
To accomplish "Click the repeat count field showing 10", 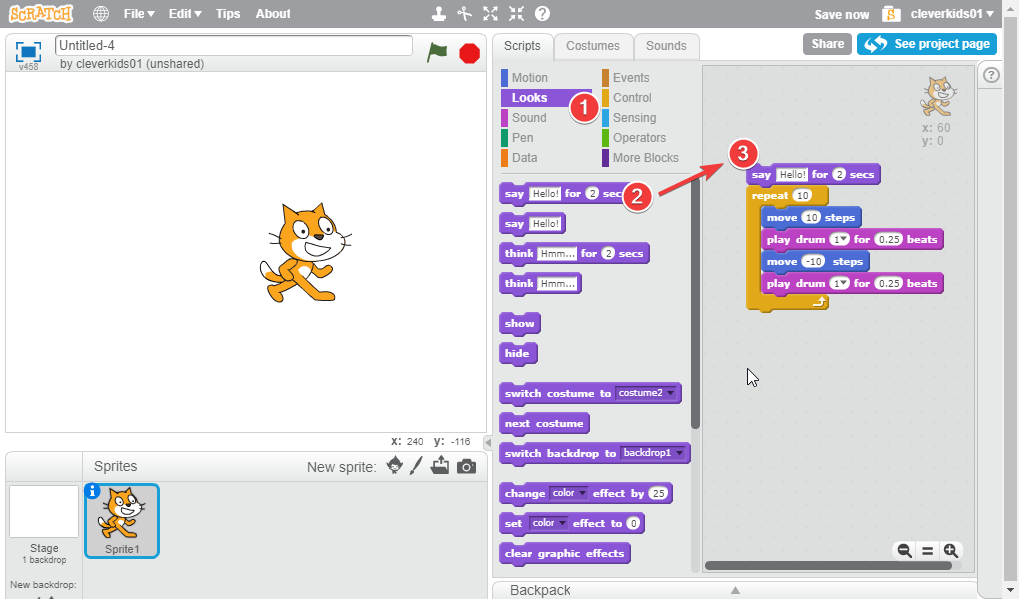I will [x=803, y=196].
